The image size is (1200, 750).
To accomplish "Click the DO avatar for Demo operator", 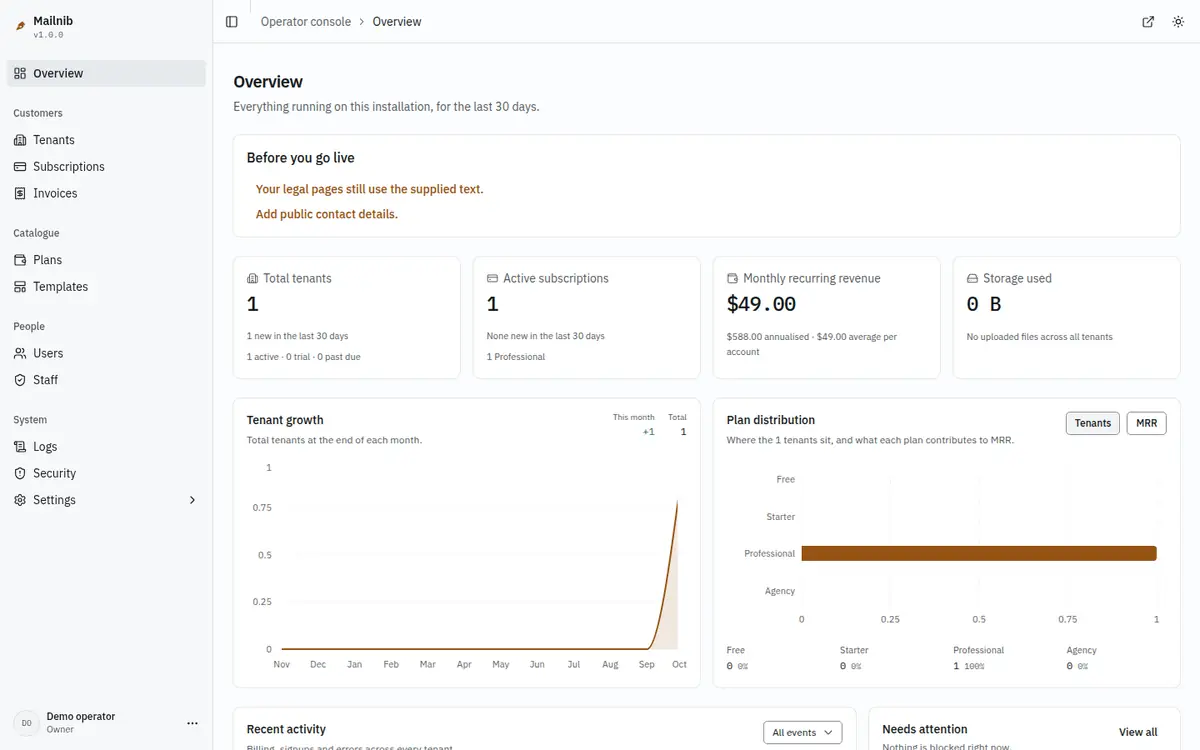I will pos(26,723).
